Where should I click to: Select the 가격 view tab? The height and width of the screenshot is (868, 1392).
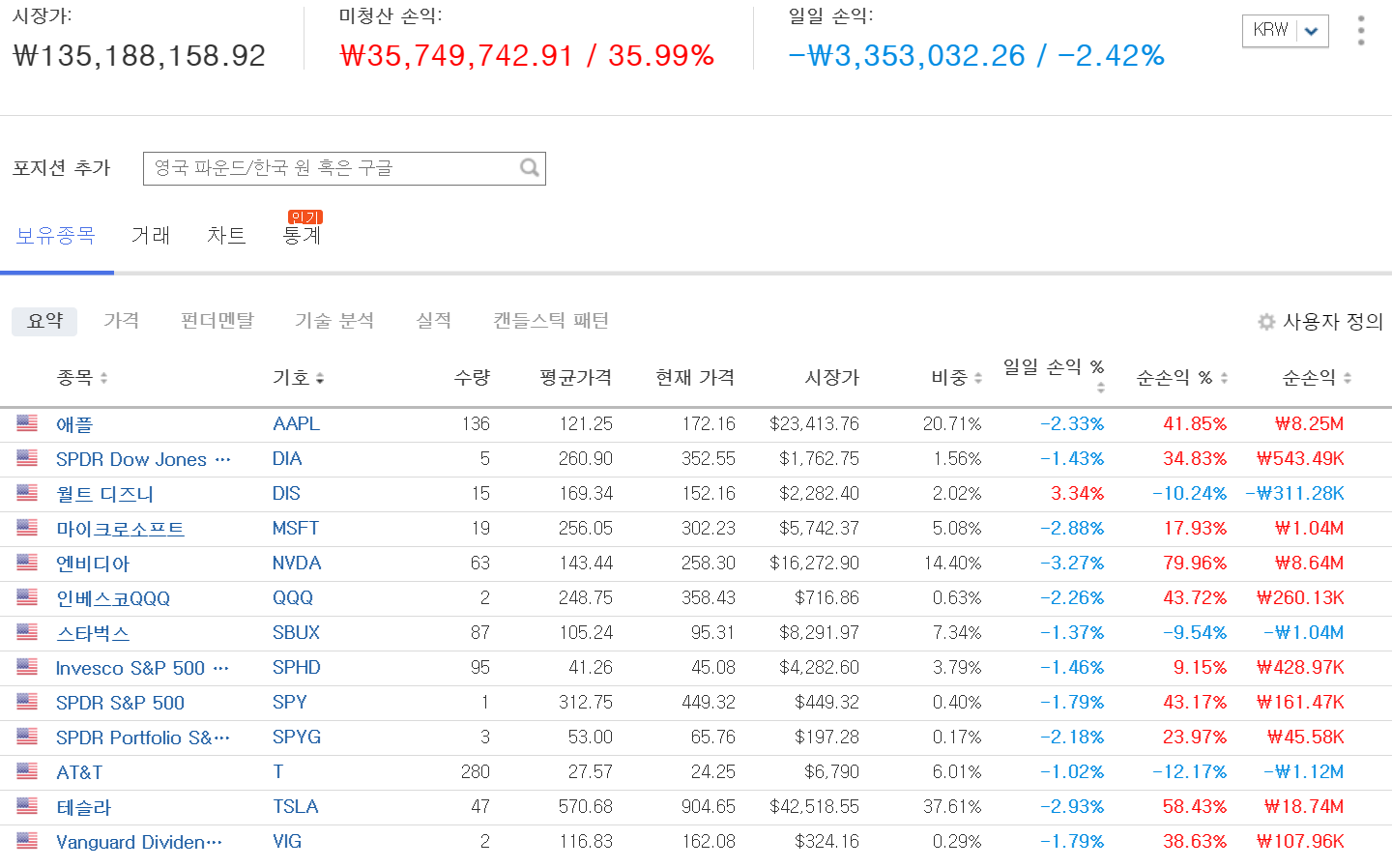tap(122, 321)
